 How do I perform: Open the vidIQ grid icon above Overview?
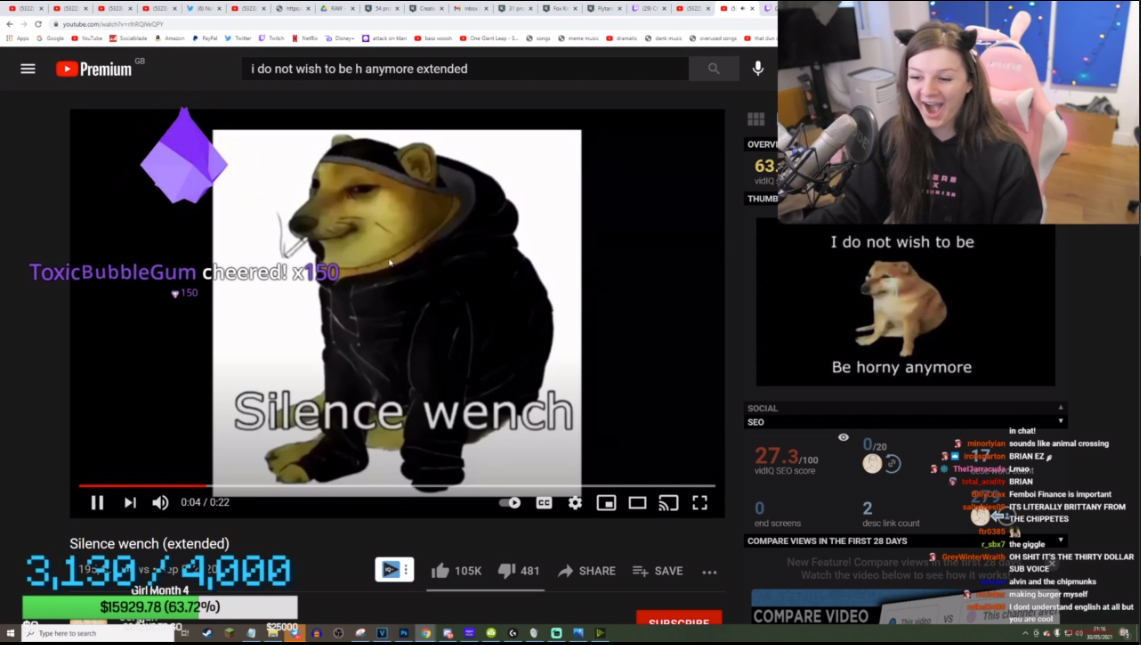click(756, 119)
